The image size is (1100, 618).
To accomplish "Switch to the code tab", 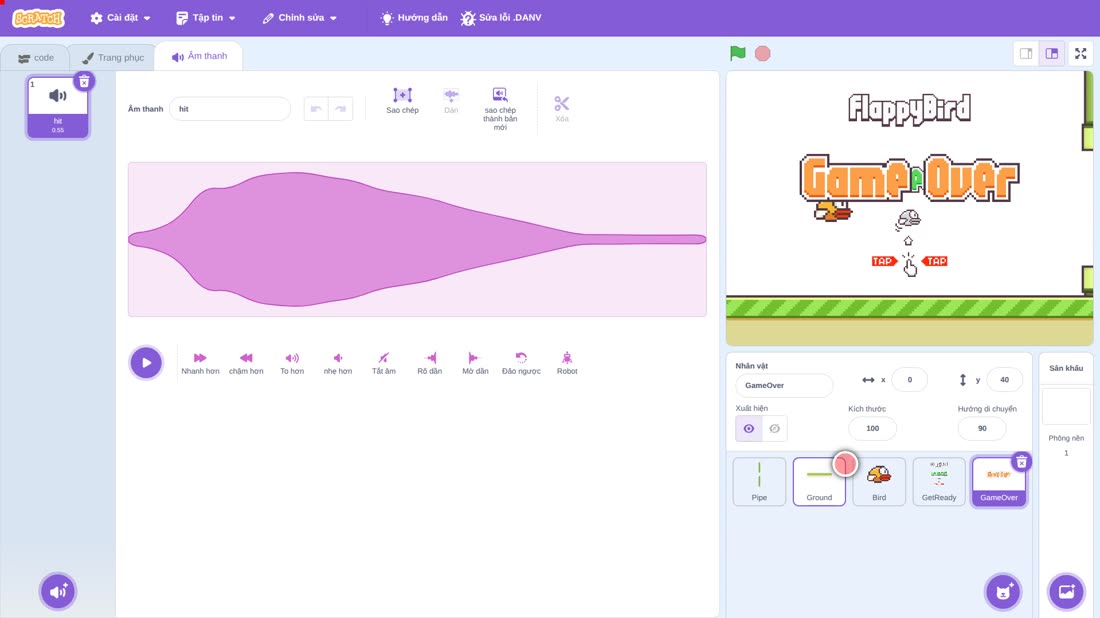I will pyautogui.click(x=36, y=58).
